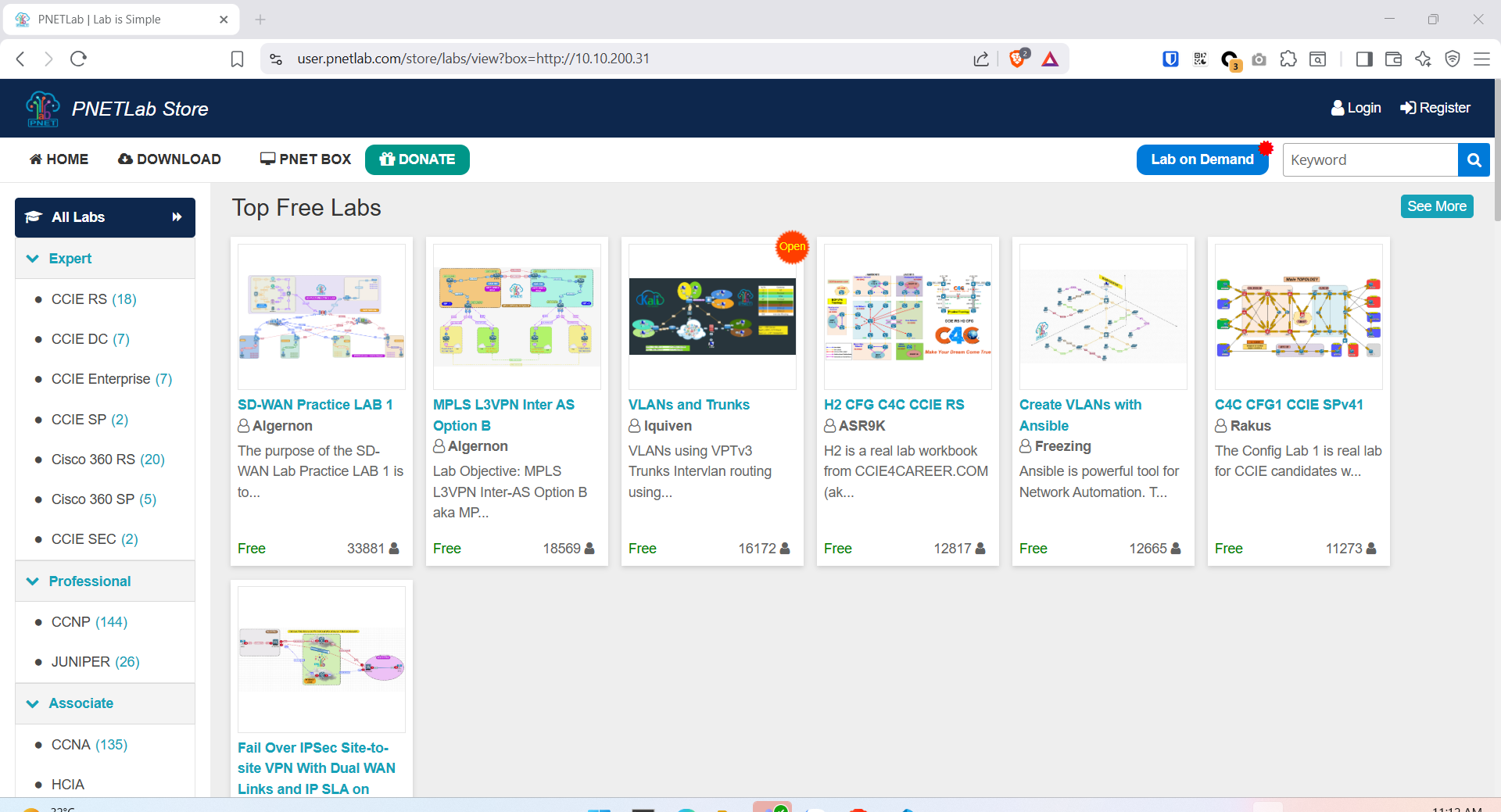Open JUNIPER (26) category
The width and height of the screenshot is (1501, 812).
click(x=95, y=662)
